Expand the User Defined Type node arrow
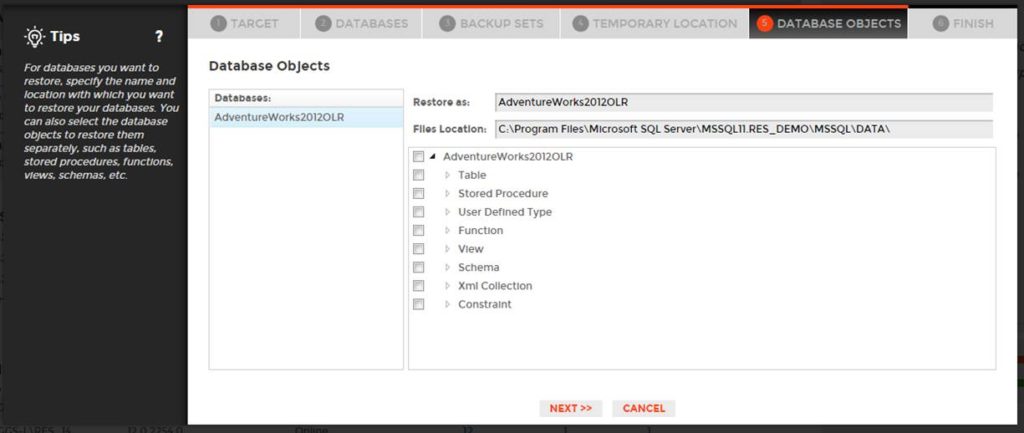This screenshot has height=433, width=1024. point(447,212)
